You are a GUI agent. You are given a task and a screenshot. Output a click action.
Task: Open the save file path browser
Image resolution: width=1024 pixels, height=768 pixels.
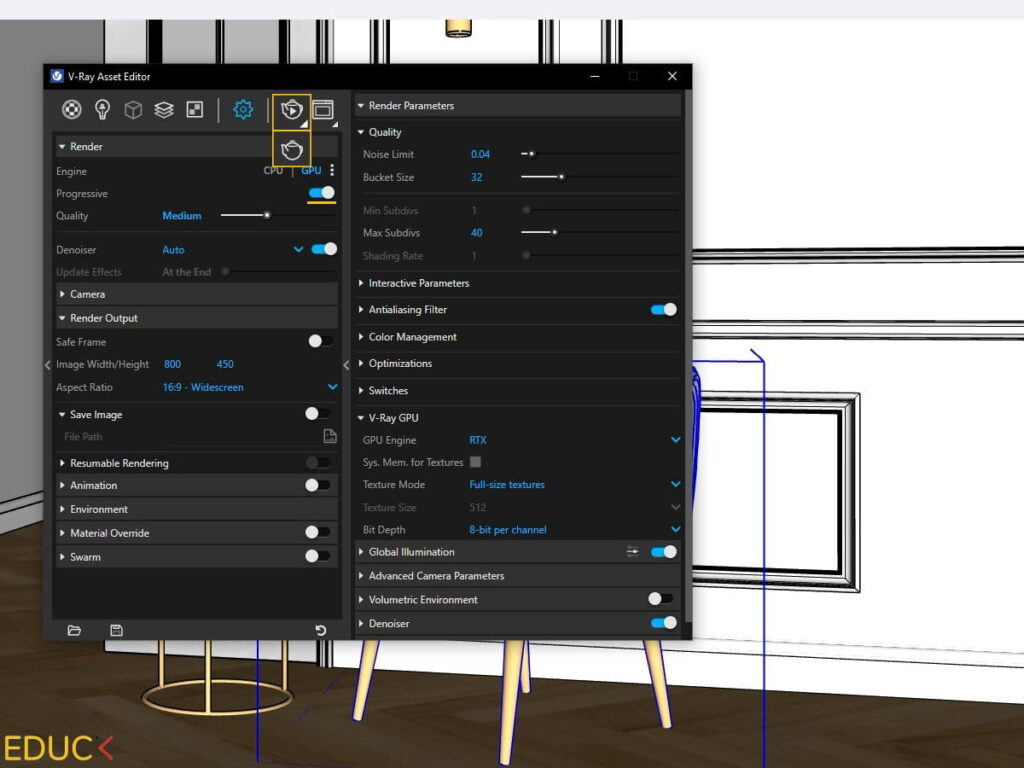[x=331, y=437]
